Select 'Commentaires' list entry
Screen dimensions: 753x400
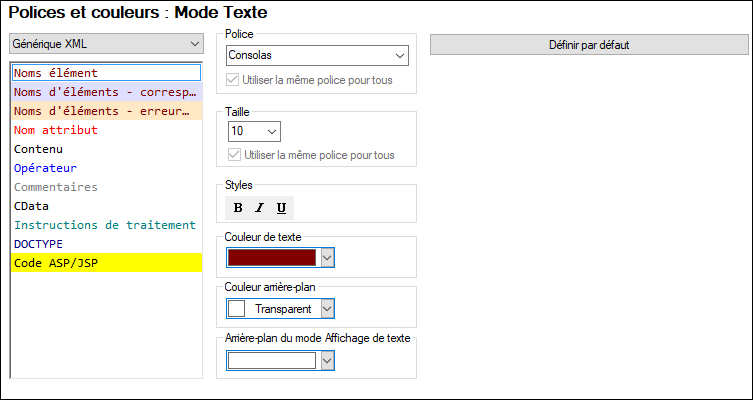[56, 187]
